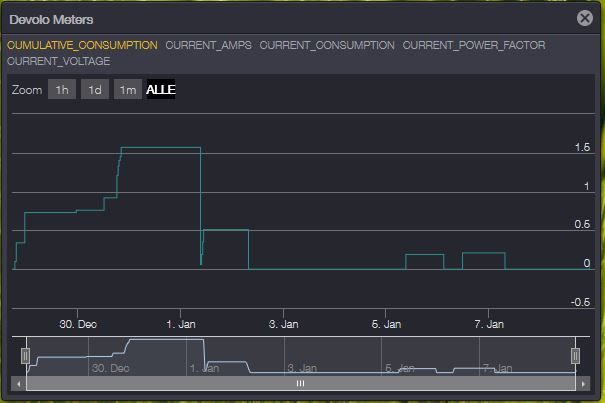Click the Devolo Meters title text
The width and height of the screenshot is (605, 403).
[x=50, y=19]
